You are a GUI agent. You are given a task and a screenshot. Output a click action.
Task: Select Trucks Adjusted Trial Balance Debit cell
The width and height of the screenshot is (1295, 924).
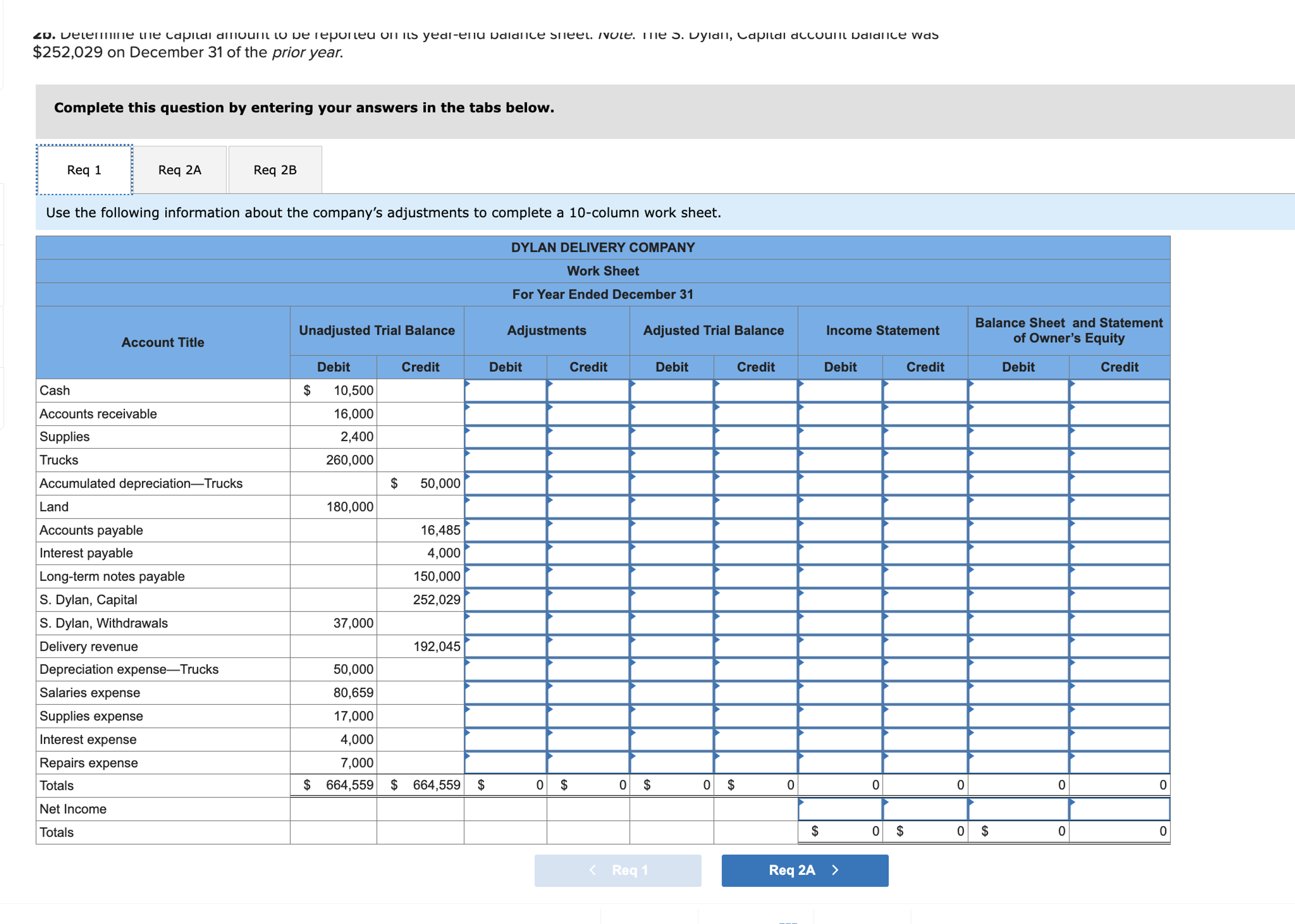(672, 460)
